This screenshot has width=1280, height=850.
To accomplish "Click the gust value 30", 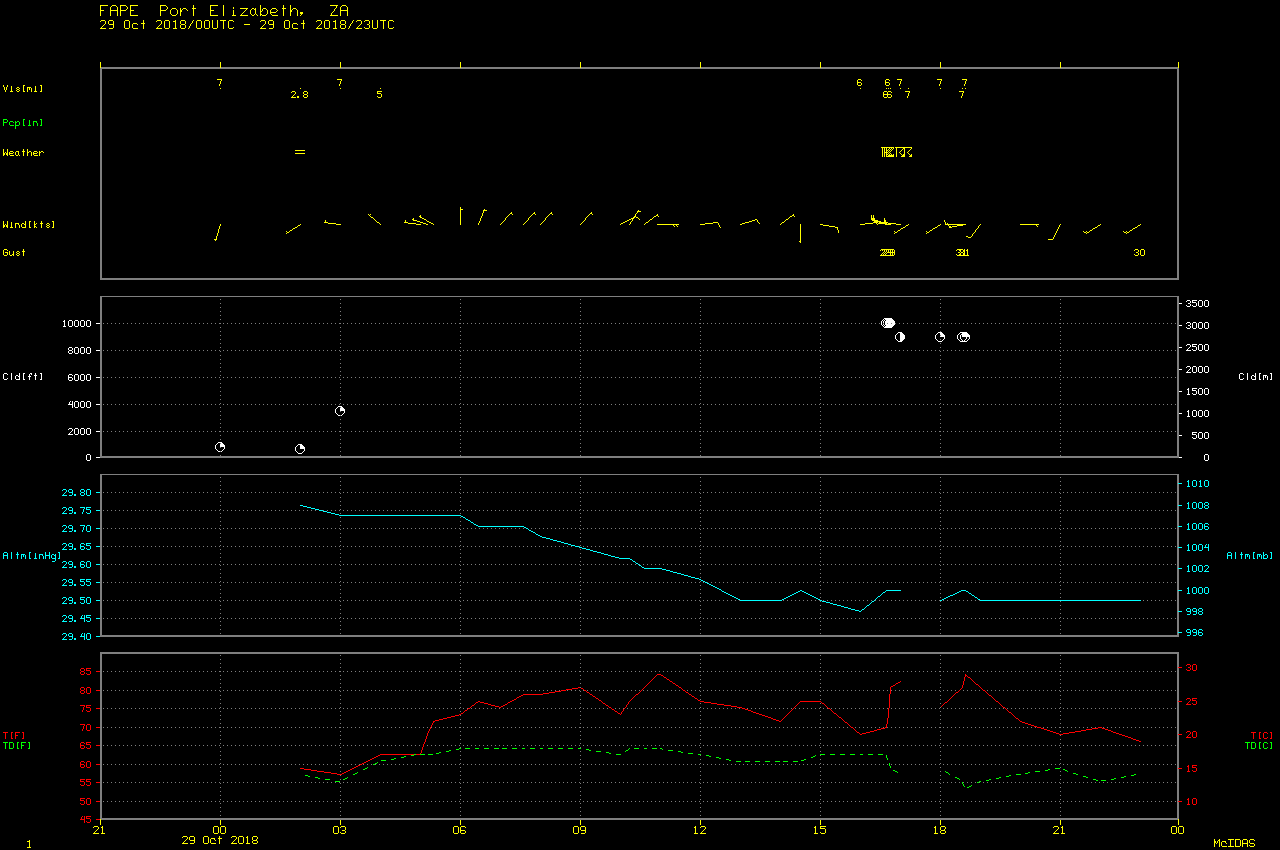I will pos(1139,253).
